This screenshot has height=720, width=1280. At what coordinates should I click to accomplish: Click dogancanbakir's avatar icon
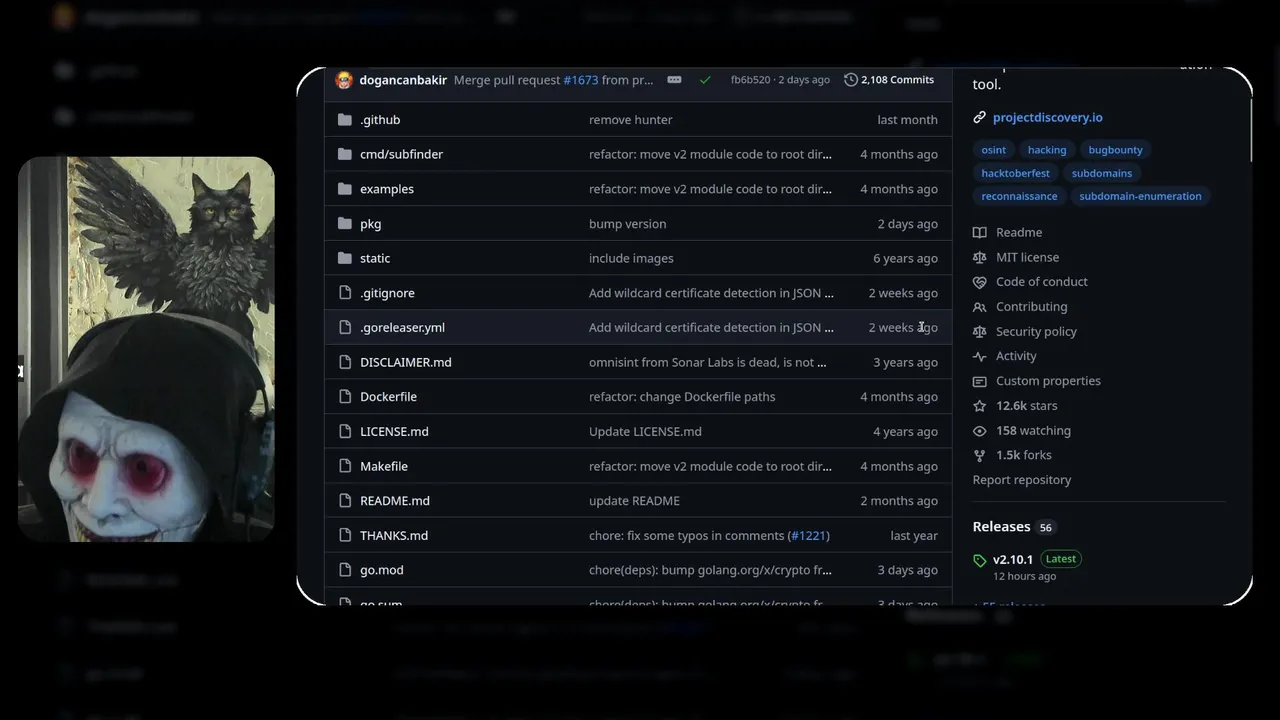(x=344, y=80)
